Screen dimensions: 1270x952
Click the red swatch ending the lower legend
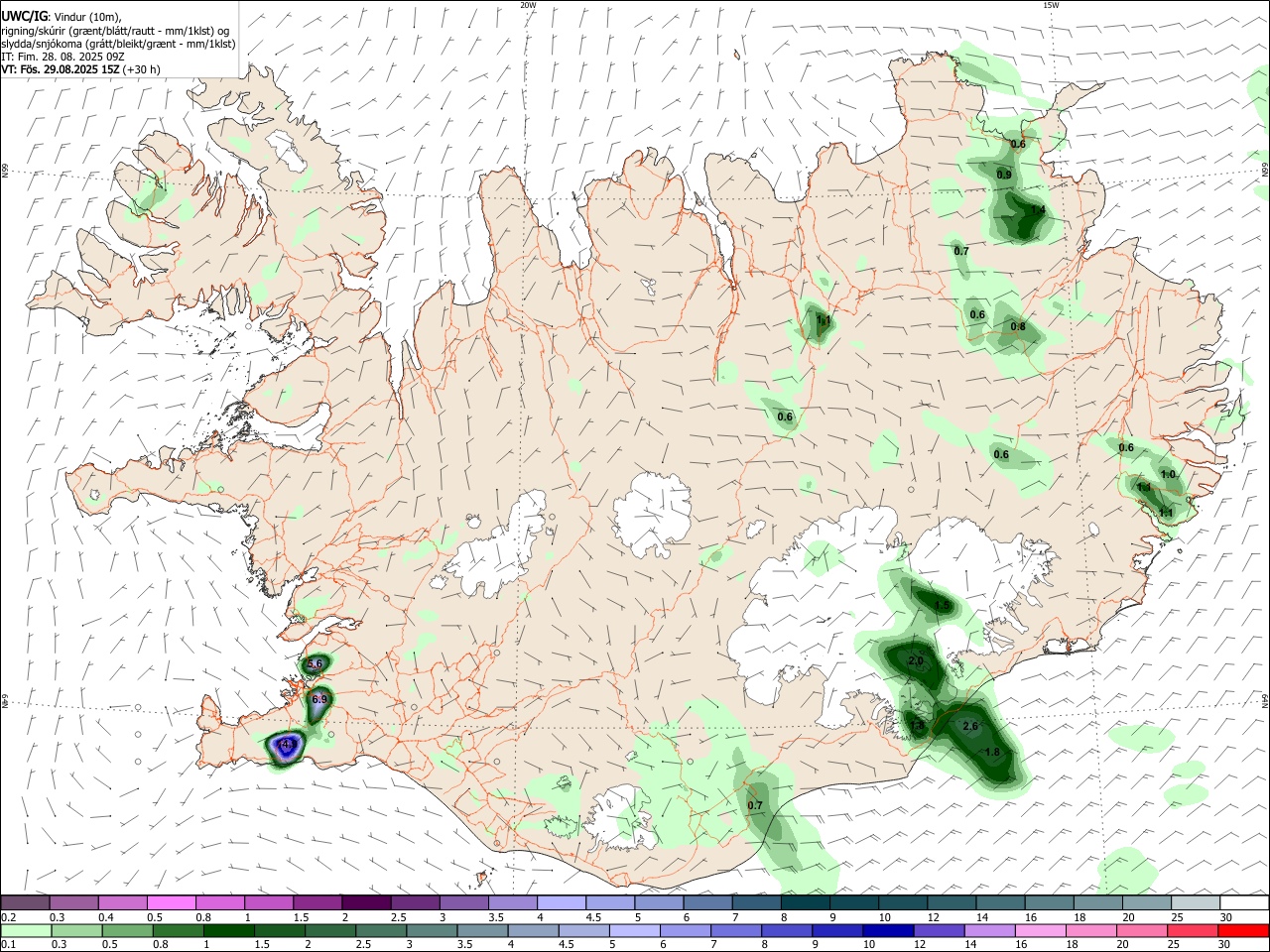point(1243,930)
